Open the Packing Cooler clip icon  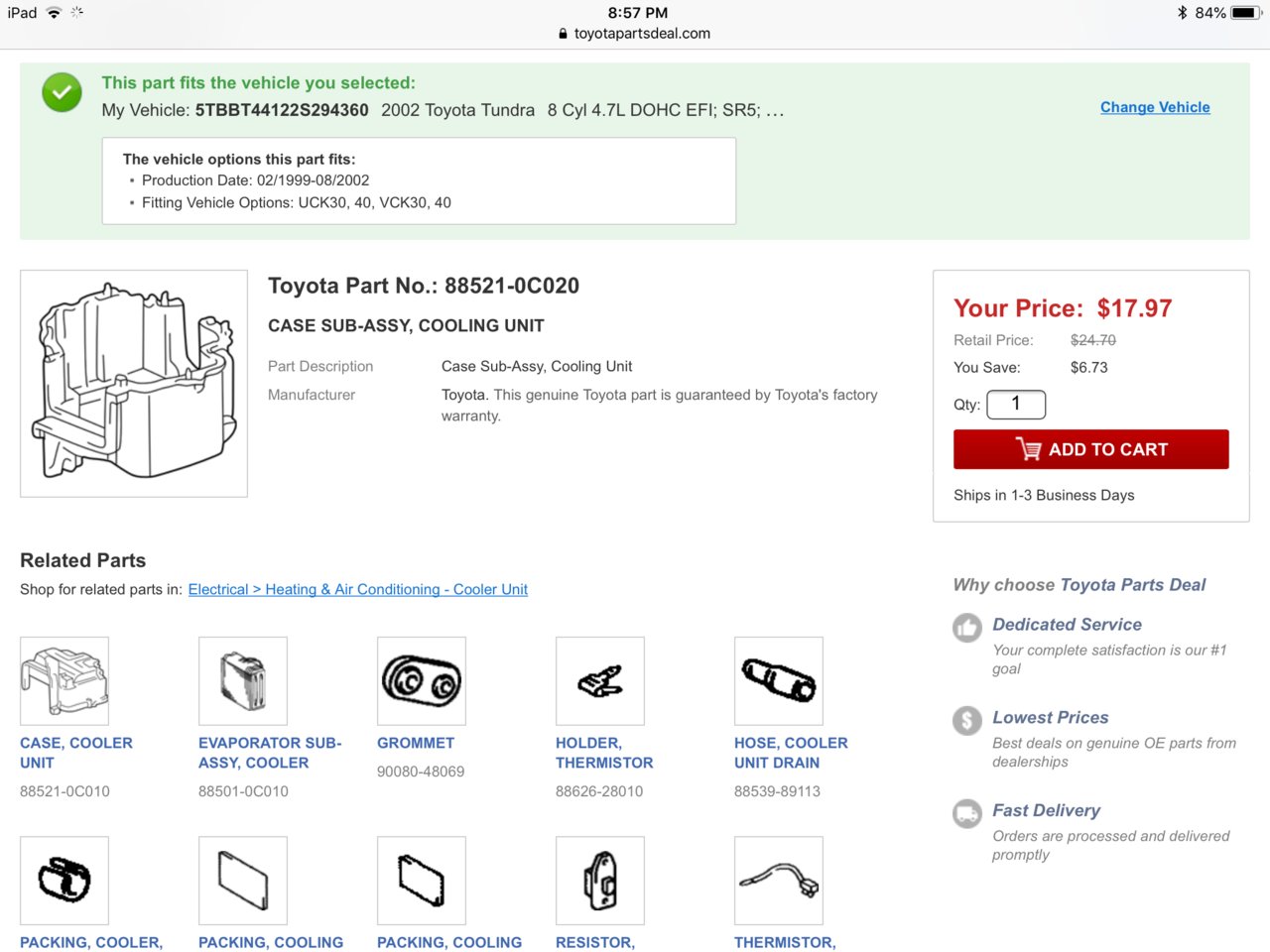pos(64,881)
